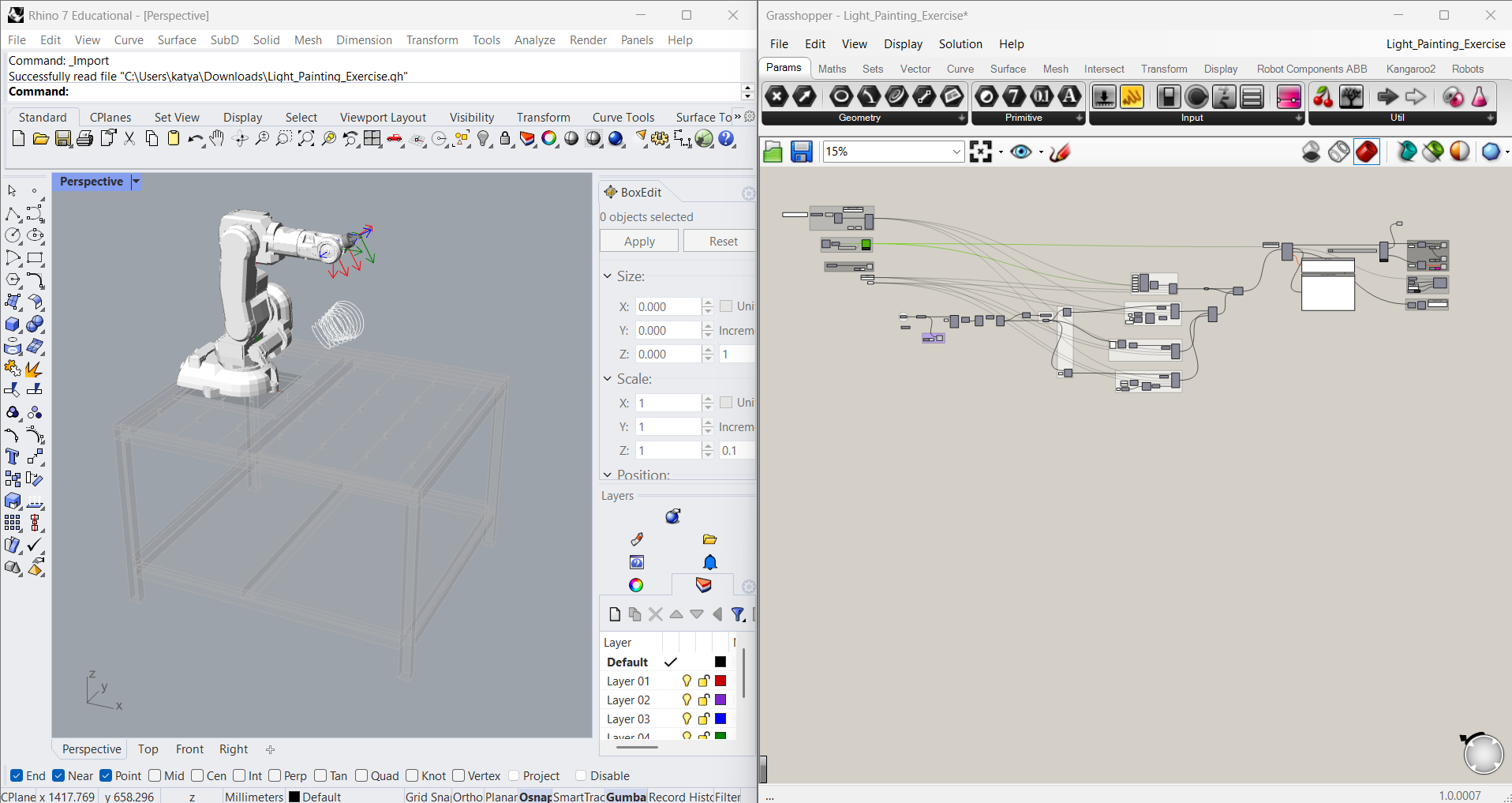Save the Grasshopper document
Image resolution: width=1512 pixels, height=803 pixels.
tap(802, 152)
